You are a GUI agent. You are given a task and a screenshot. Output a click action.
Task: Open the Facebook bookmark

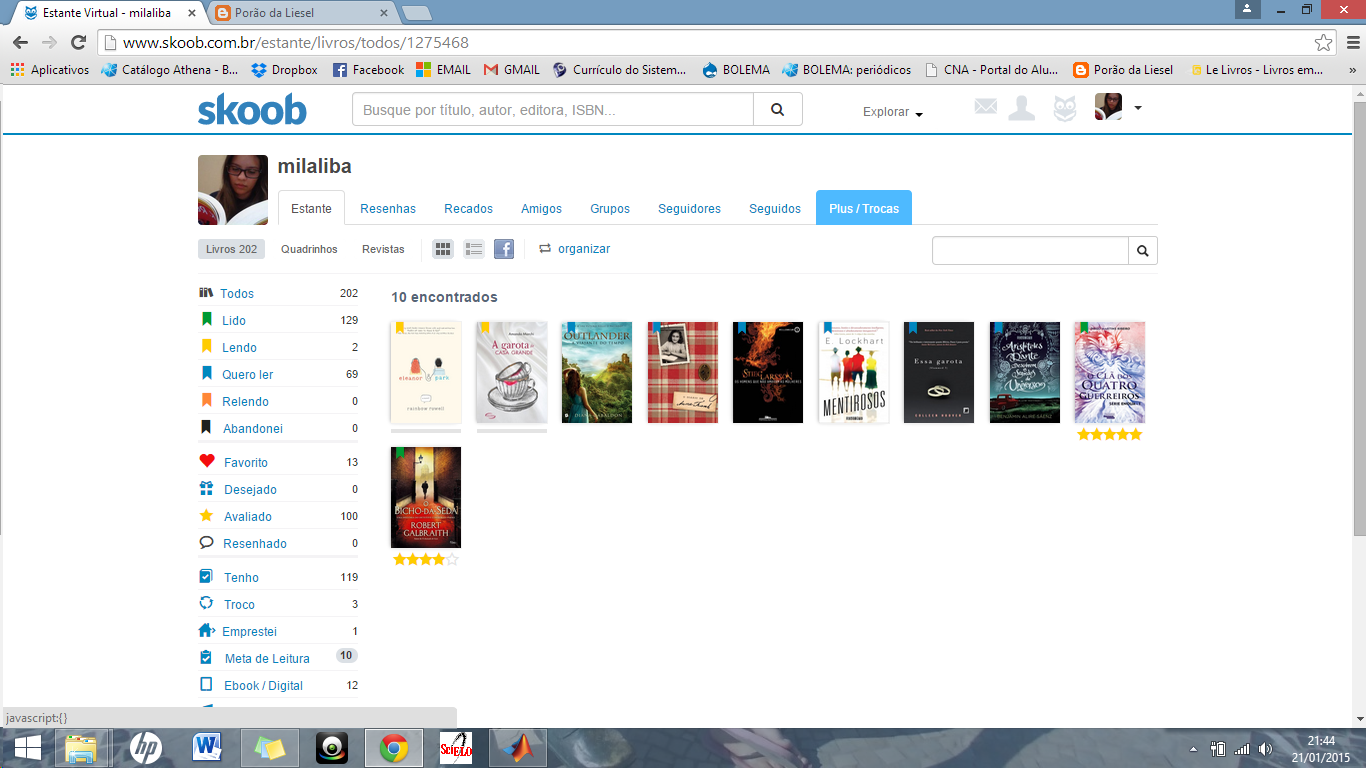(x=368, y=70)
